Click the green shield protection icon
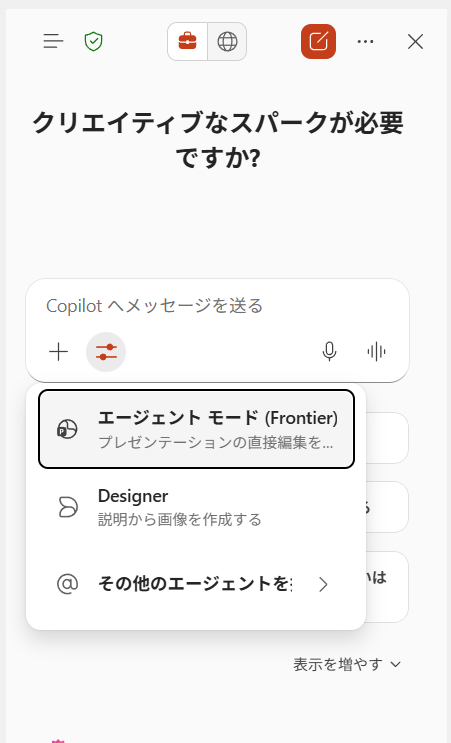Viewport: 451px width, 743px height. (93, 42)
